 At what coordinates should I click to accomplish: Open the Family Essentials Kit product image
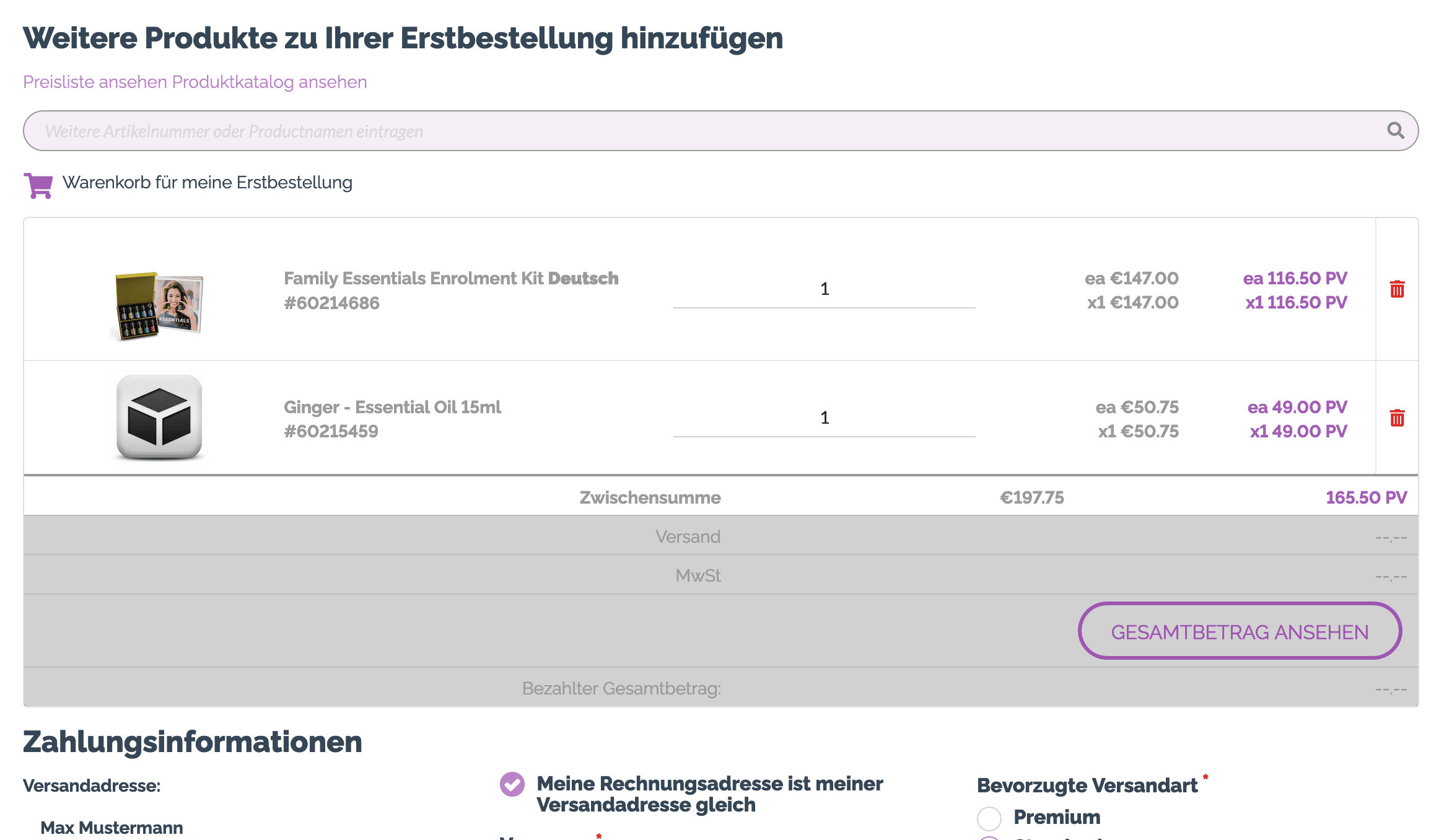[159, 305]
